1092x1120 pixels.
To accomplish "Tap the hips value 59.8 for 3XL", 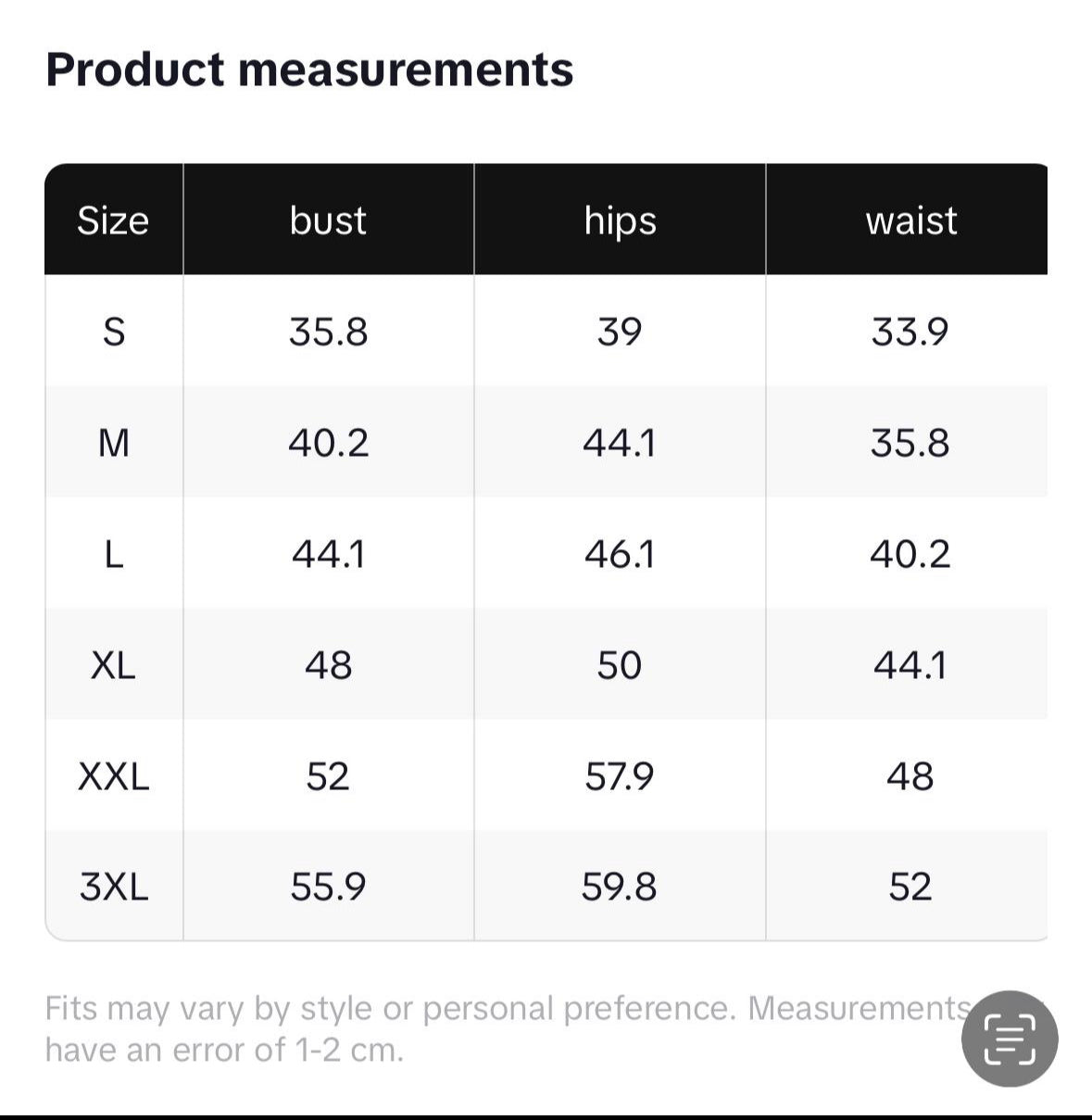I will 619,887.
